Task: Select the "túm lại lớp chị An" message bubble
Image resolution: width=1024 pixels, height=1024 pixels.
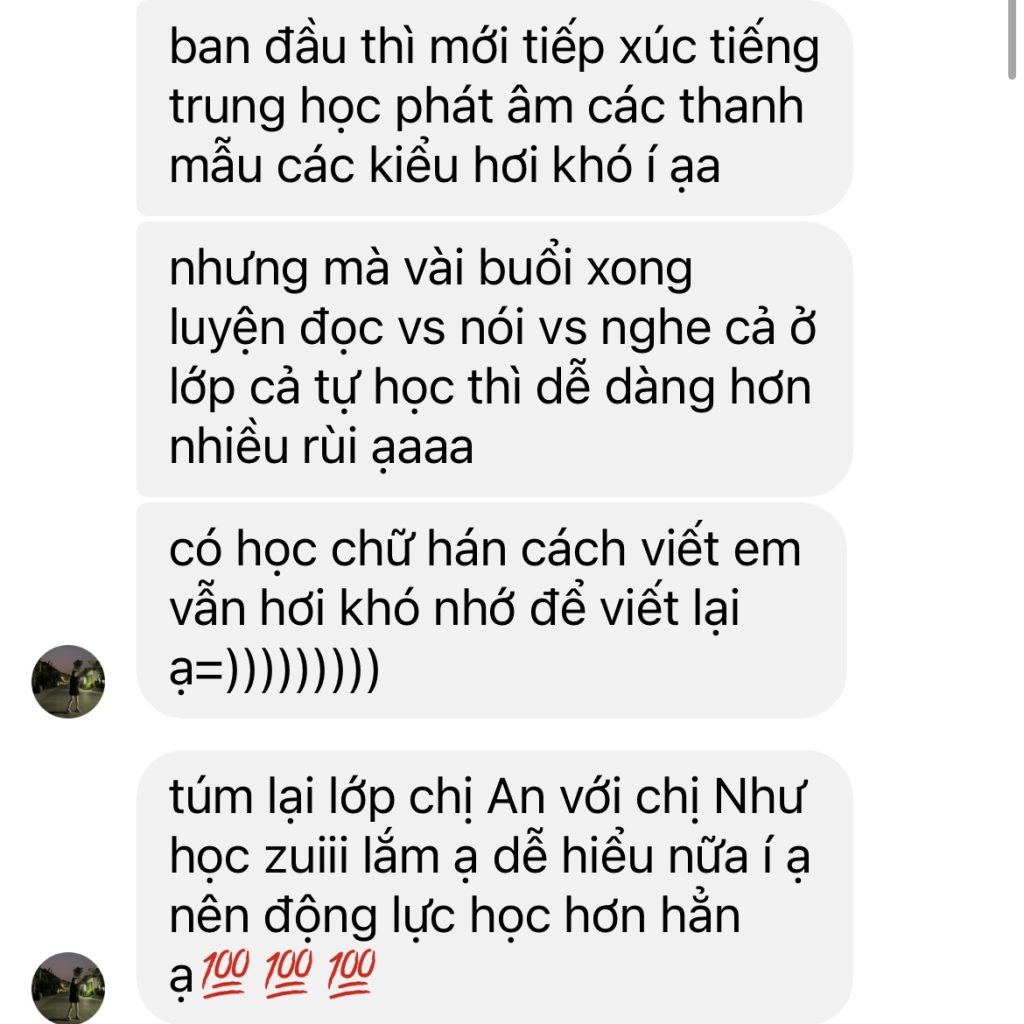Action: click(x=494, y=888)
